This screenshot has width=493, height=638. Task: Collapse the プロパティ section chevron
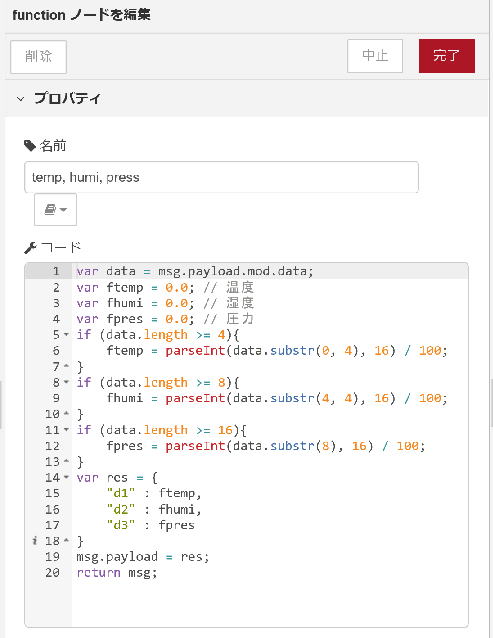coord(20,98)
